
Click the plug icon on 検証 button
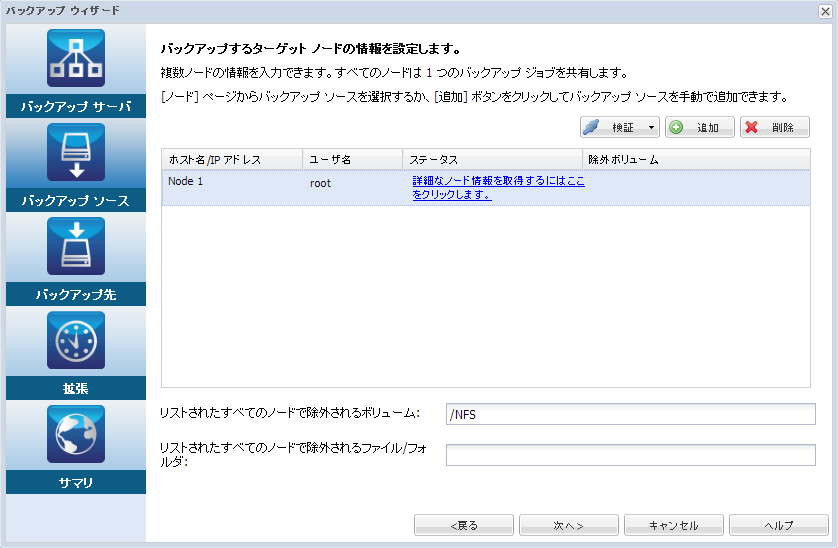pyautogui.click(x=591, y=127)
